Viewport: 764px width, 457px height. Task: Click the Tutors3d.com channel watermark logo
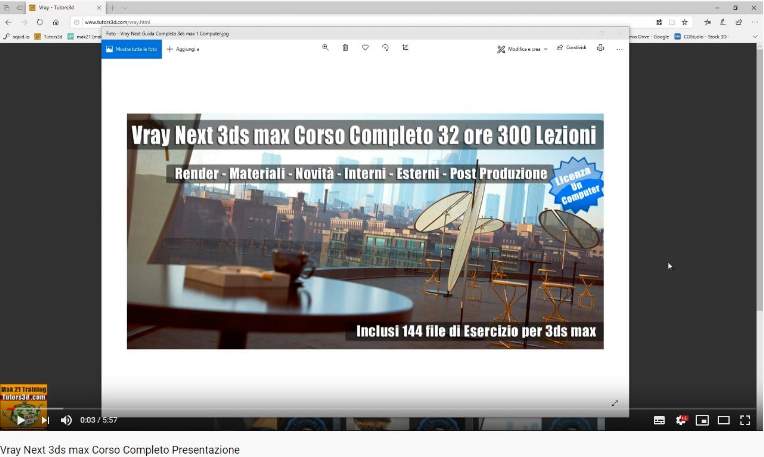[24, 405]
